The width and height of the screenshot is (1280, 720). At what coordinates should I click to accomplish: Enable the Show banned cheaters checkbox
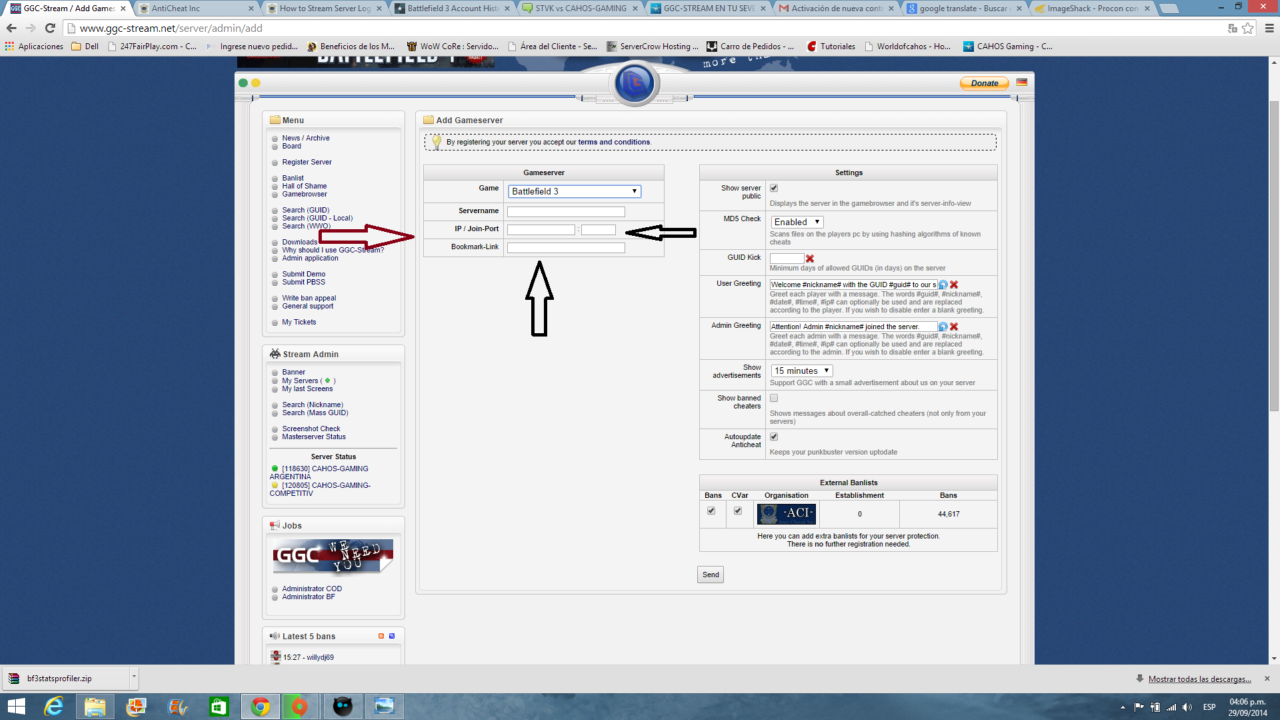774,398
